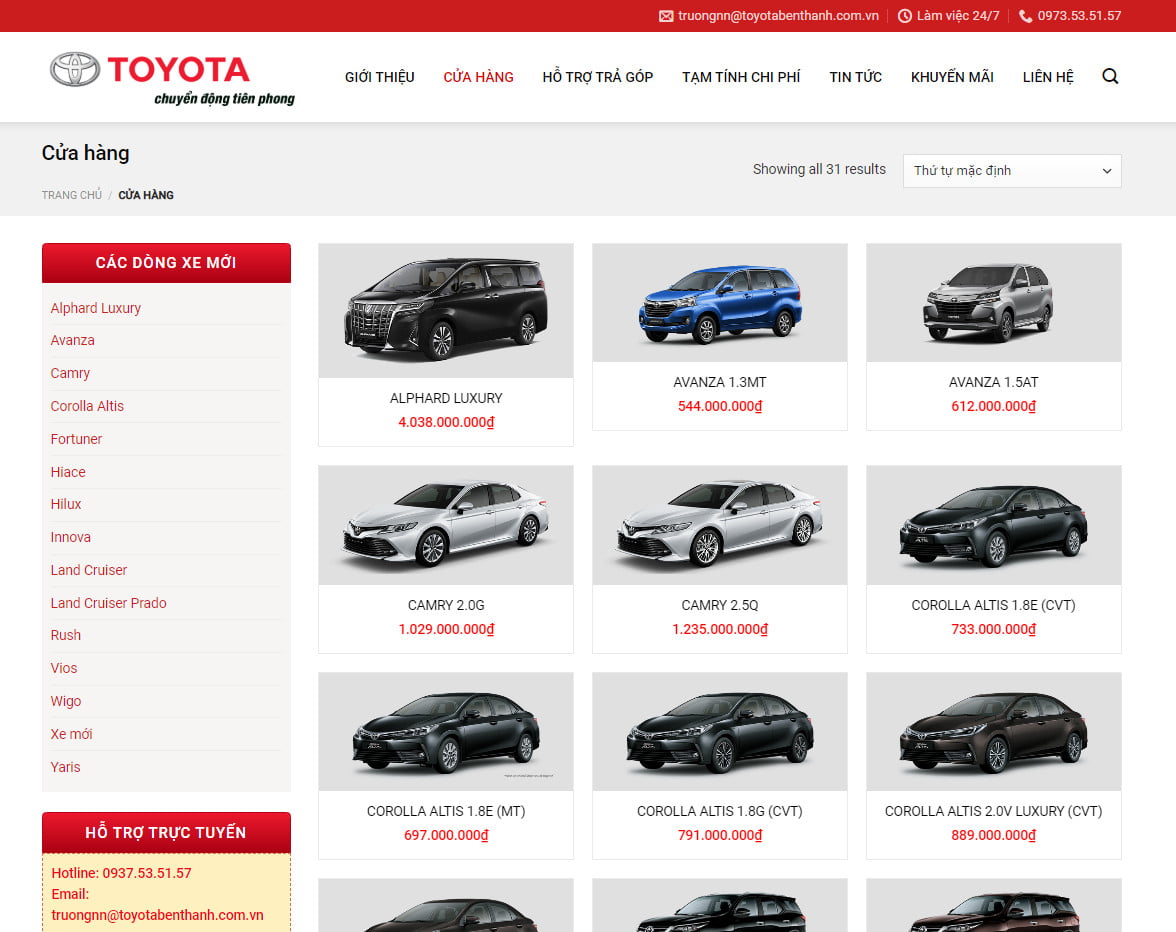The width and height of the screenshot is (1176, 932).
Task: Open CAMRY 2.5Q product title
Action: pos(719,606)
